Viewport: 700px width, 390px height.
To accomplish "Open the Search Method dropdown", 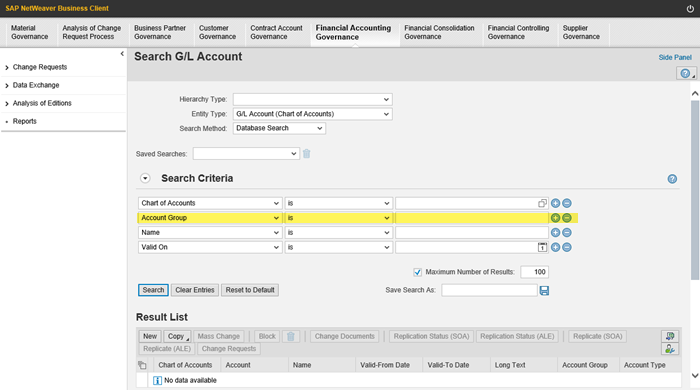I will point(320,129).
